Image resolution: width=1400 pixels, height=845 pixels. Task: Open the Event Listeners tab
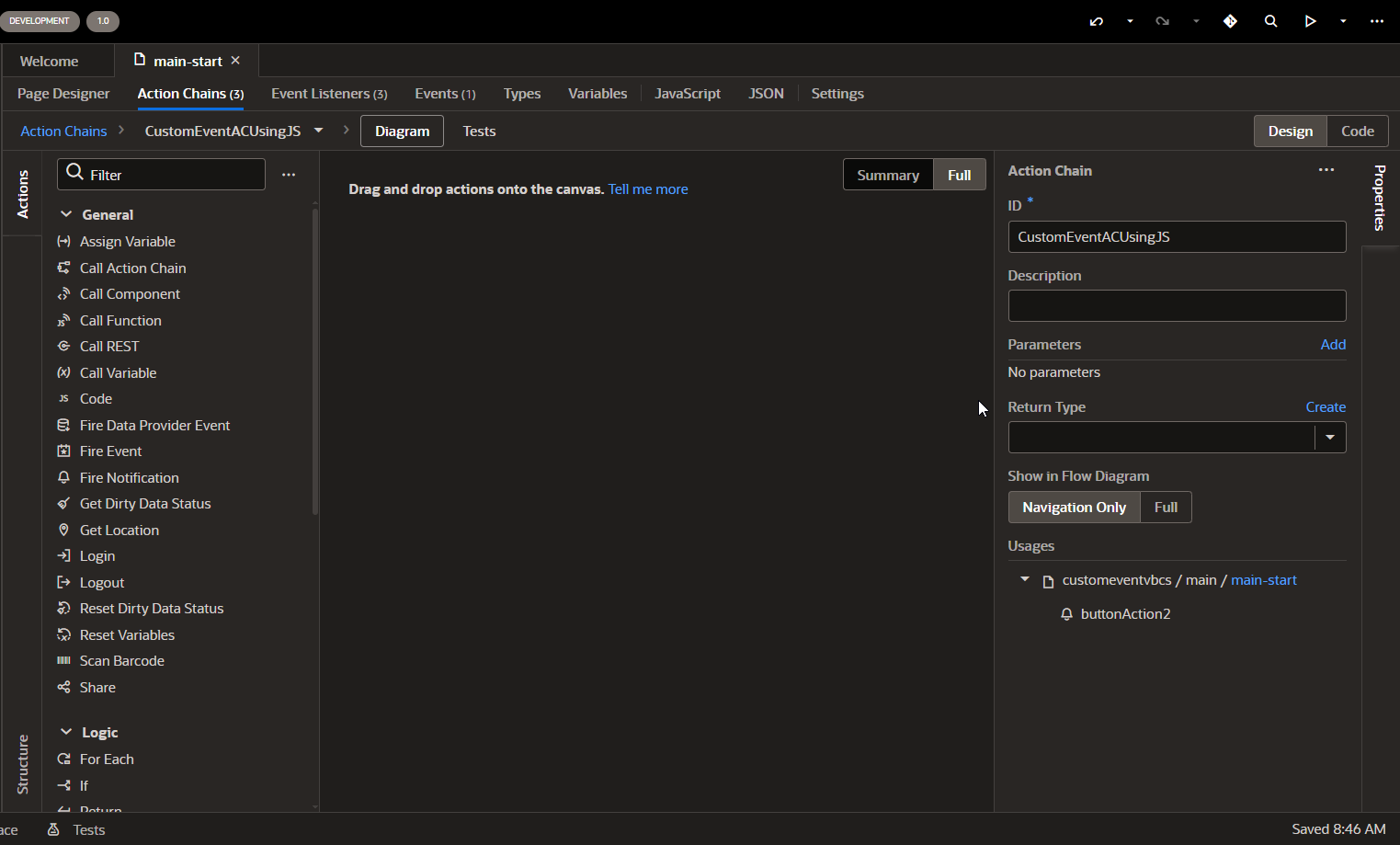coord(329,94)
